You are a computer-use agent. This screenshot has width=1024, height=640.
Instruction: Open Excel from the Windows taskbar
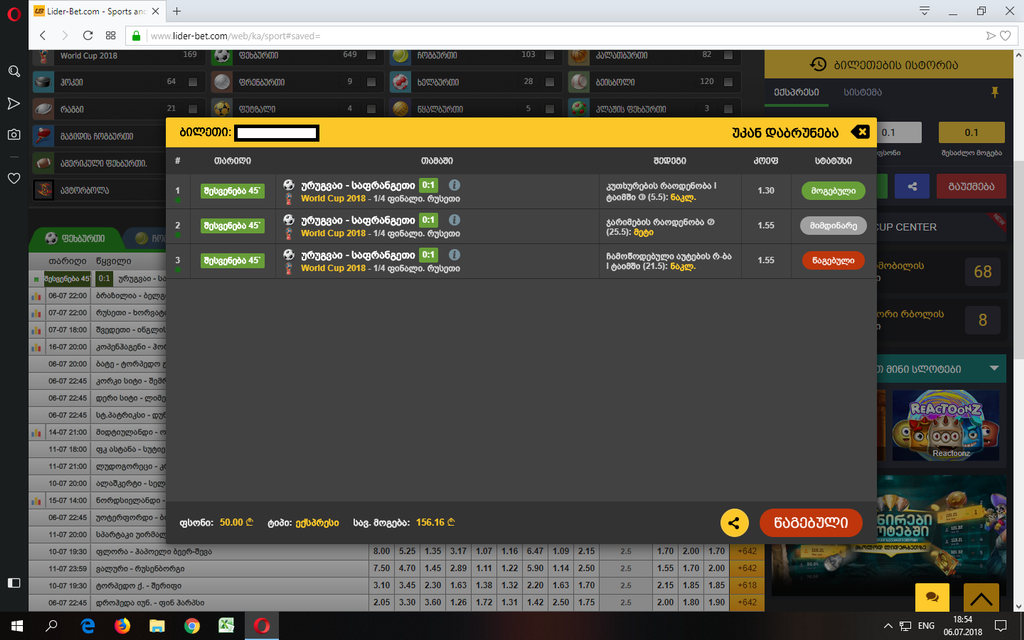(x=227, y=626)
